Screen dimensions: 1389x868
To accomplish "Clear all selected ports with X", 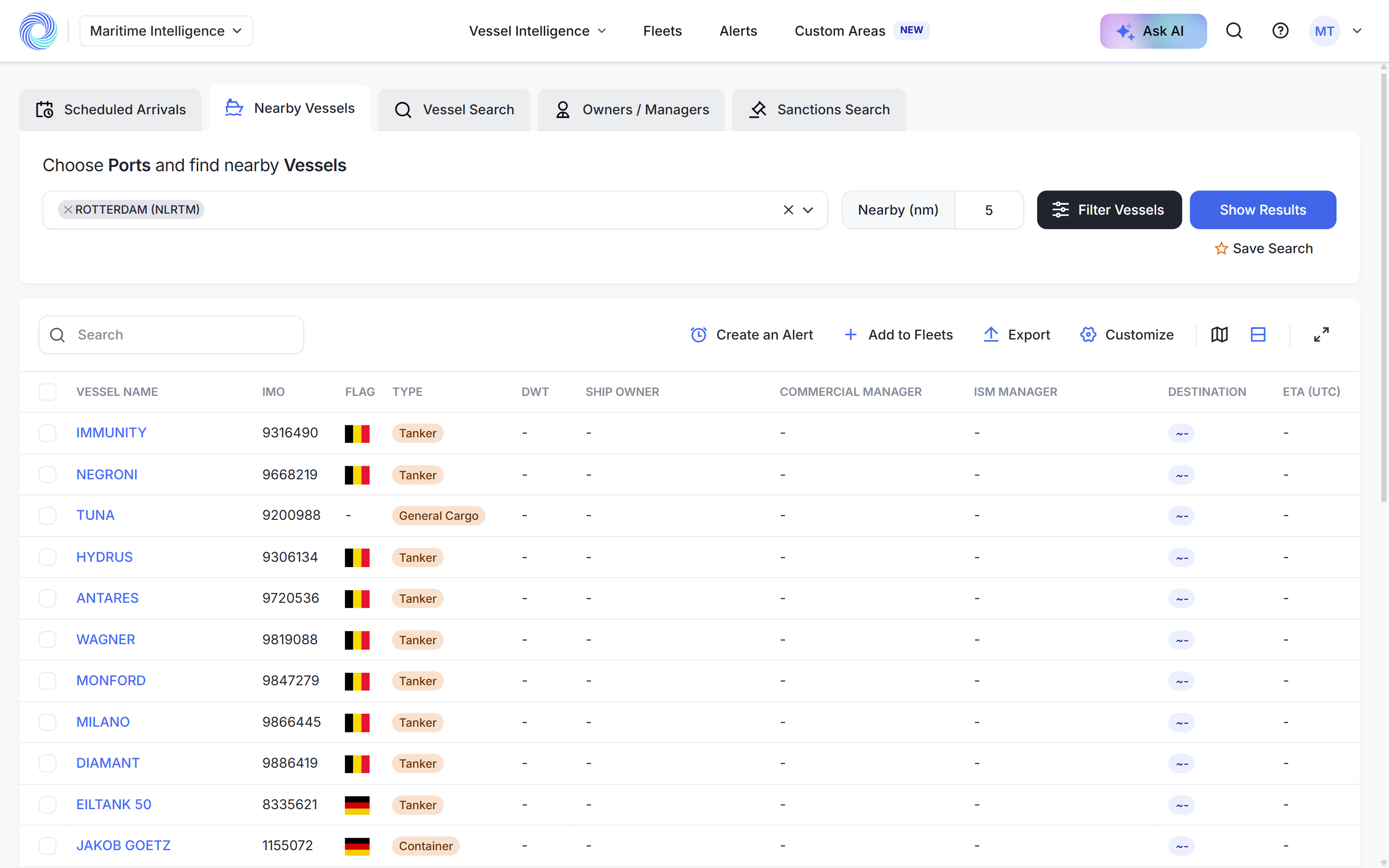I will tap(789, 210).
